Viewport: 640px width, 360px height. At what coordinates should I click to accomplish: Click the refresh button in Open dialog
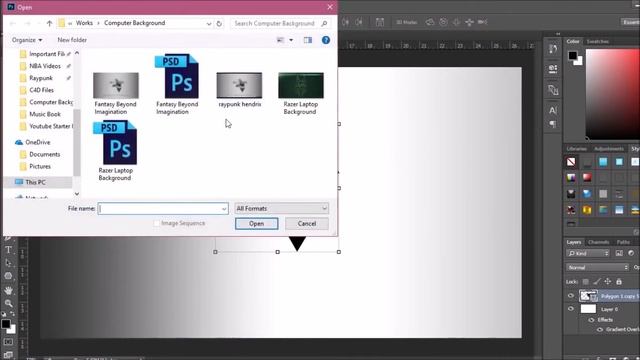pos(219,24)
